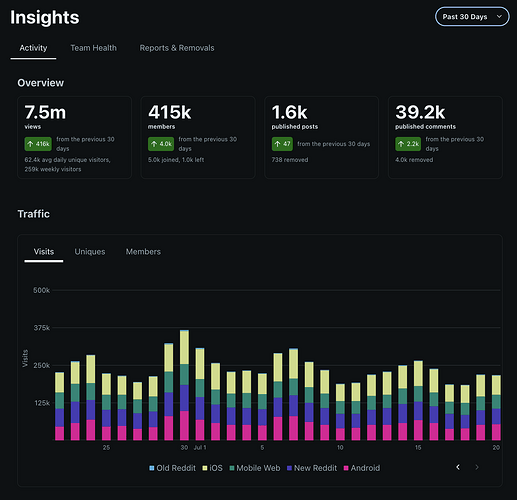The image size is (517, 500).
Task: Toggle Mobile Web series in legend
Action: pos(255,468)
